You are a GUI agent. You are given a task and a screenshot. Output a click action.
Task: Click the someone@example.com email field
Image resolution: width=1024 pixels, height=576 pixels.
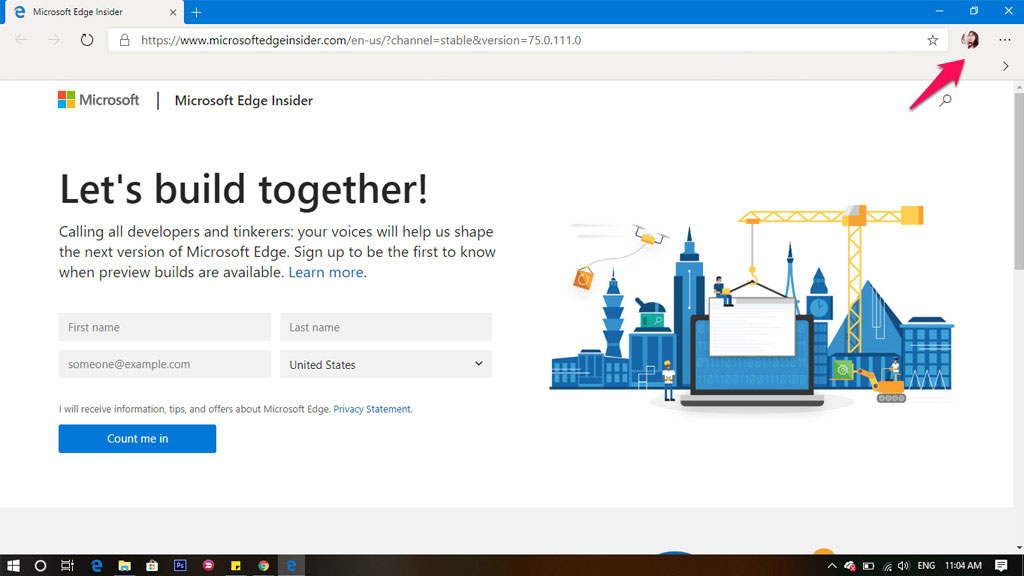click(165, 364)
